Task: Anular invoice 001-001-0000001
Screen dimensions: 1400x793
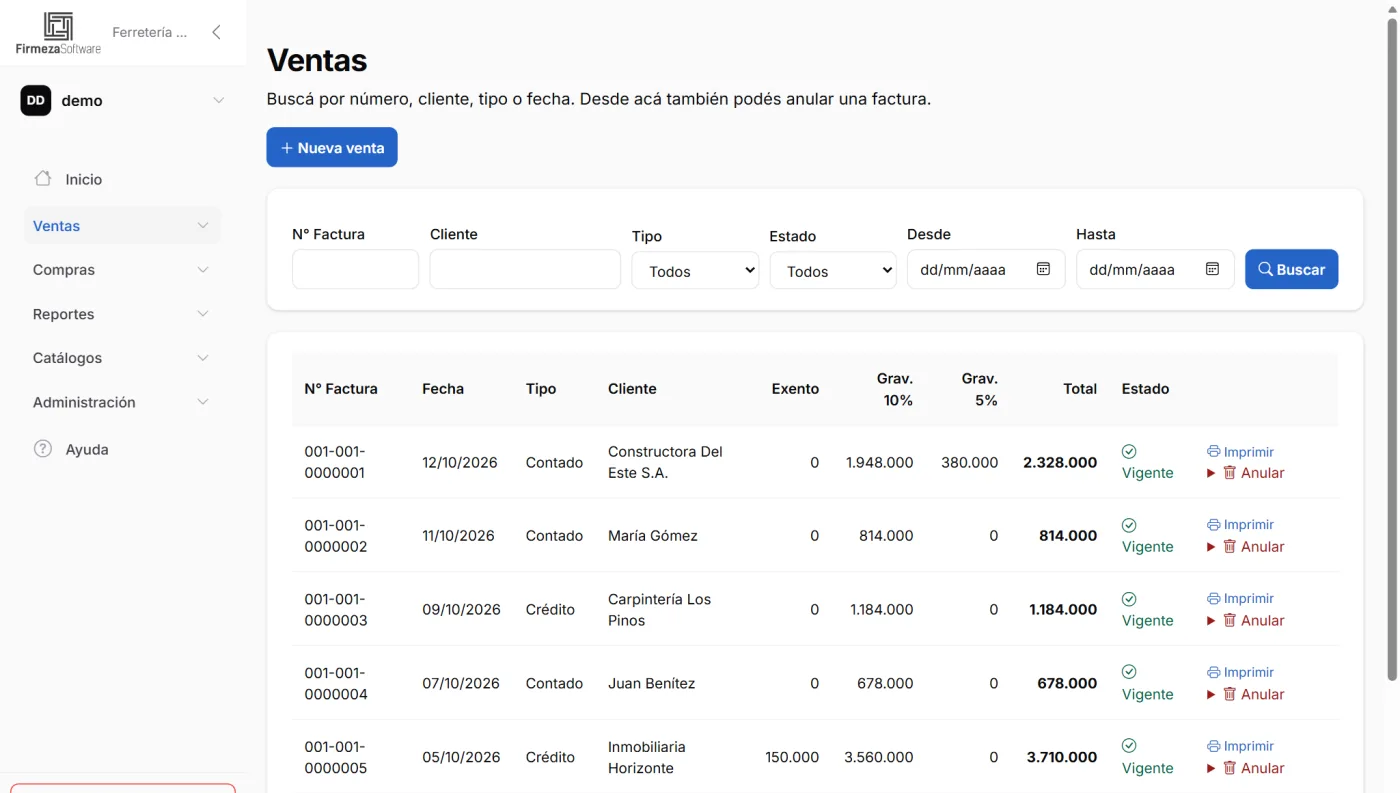Action: [x=1253, y=473]
